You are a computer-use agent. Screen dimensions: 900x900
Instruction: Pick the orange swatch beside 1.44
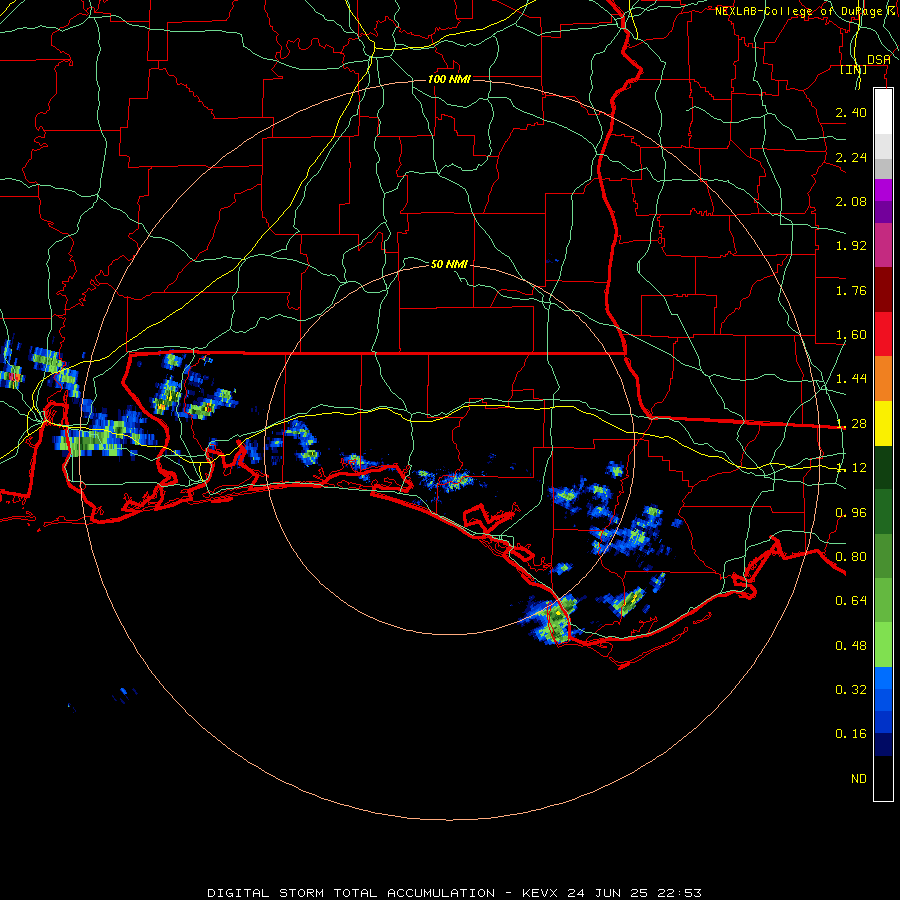coord(883,379)
